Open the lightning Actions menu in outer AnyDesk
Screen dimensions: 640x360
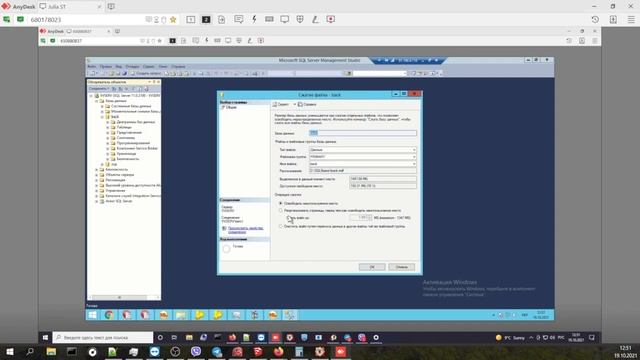(254, 19)
